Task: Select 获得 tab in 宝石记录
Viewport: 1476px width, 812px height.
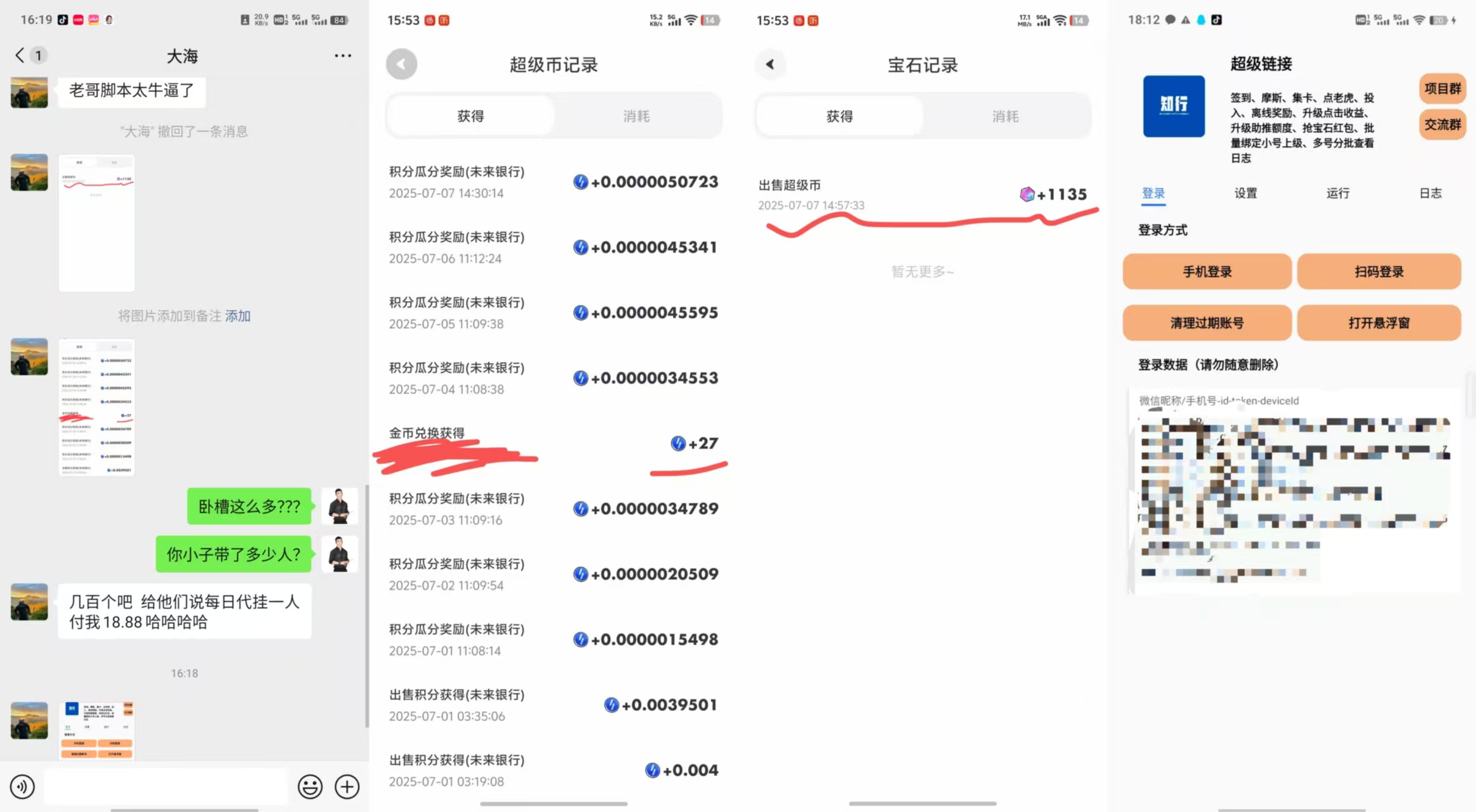Action: click(x=839, y=116)
